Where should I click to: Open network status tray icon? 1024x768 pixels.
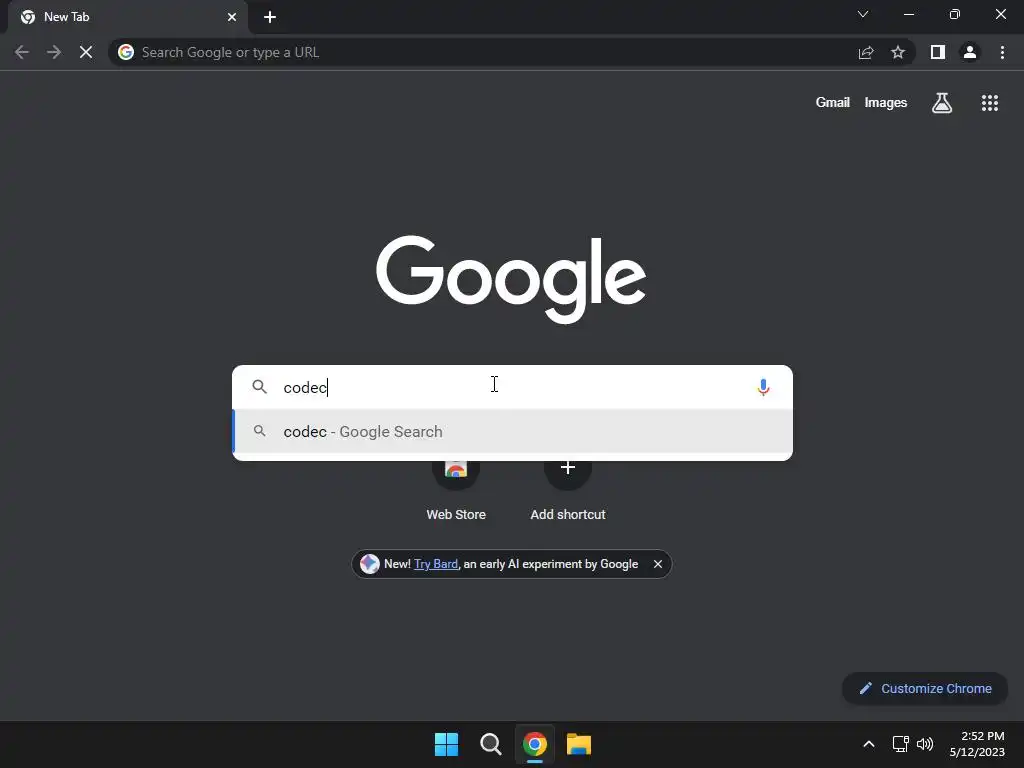(x=901, y=744)
